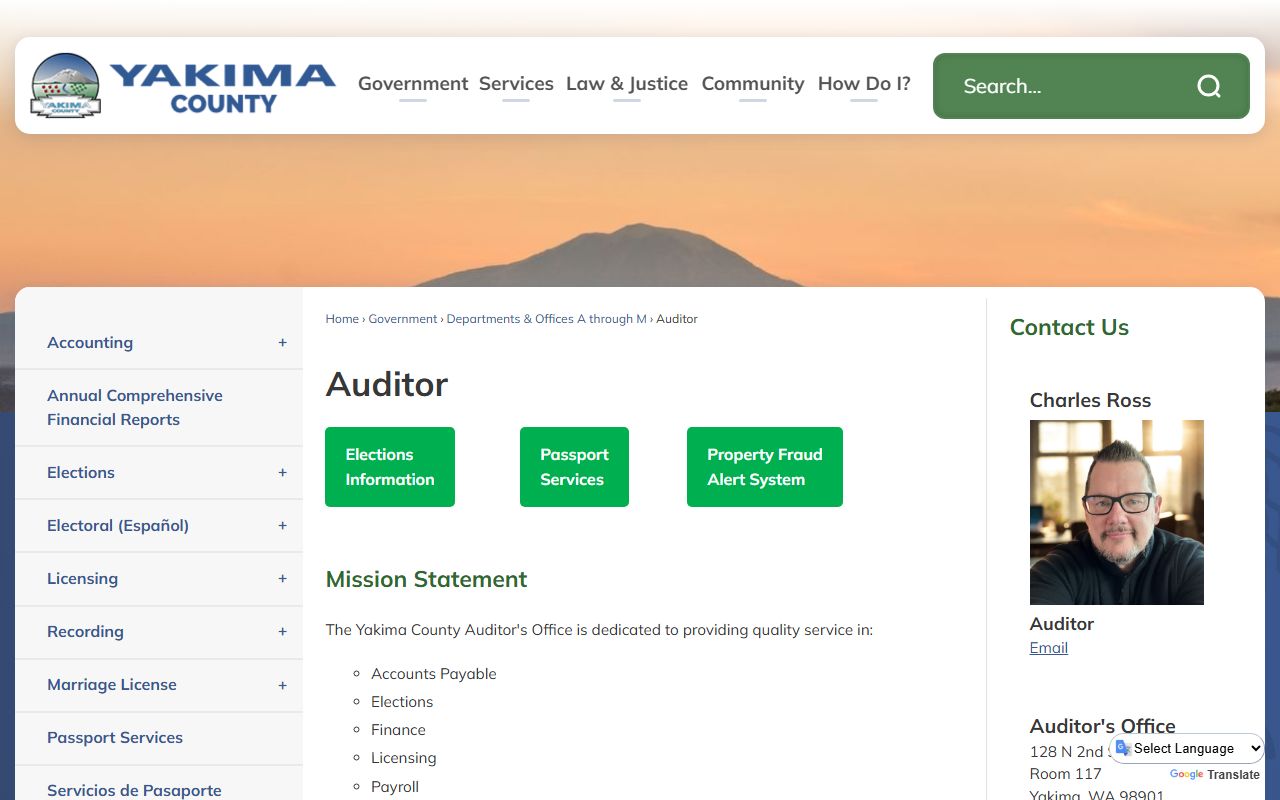Click the Elections Information button
This screenshot has height=800, width=1280.
pyautogui.click(x=390, y=467)
